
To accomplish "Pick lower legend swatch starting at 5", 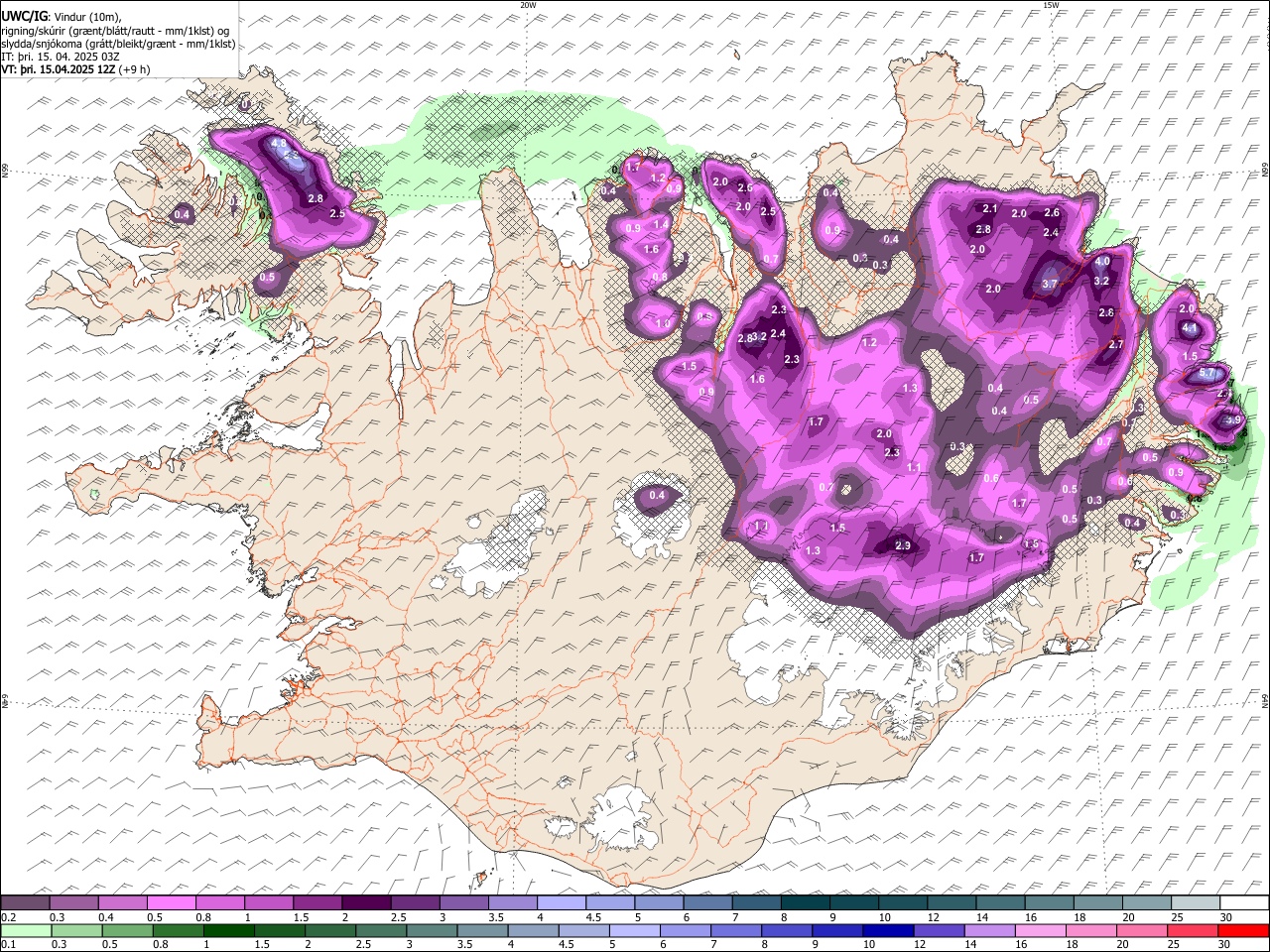I will 634,930.
